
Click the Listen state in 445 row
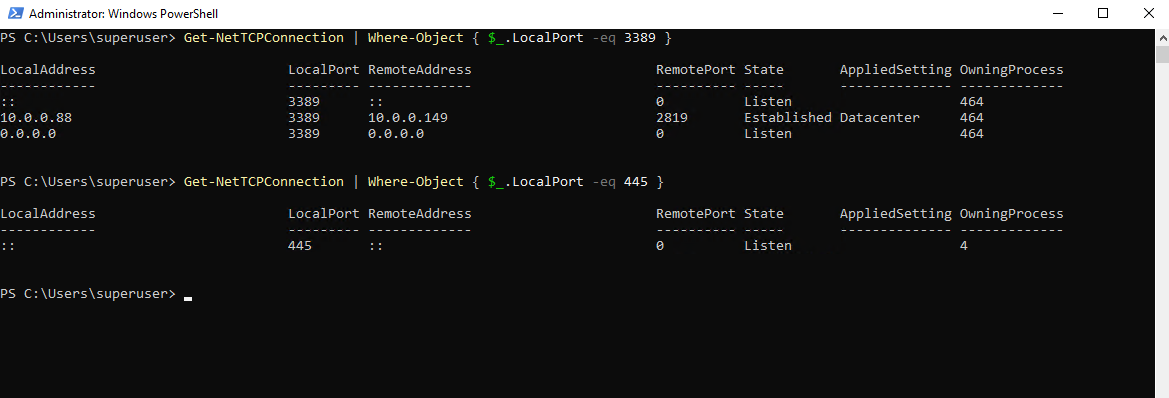768,245
